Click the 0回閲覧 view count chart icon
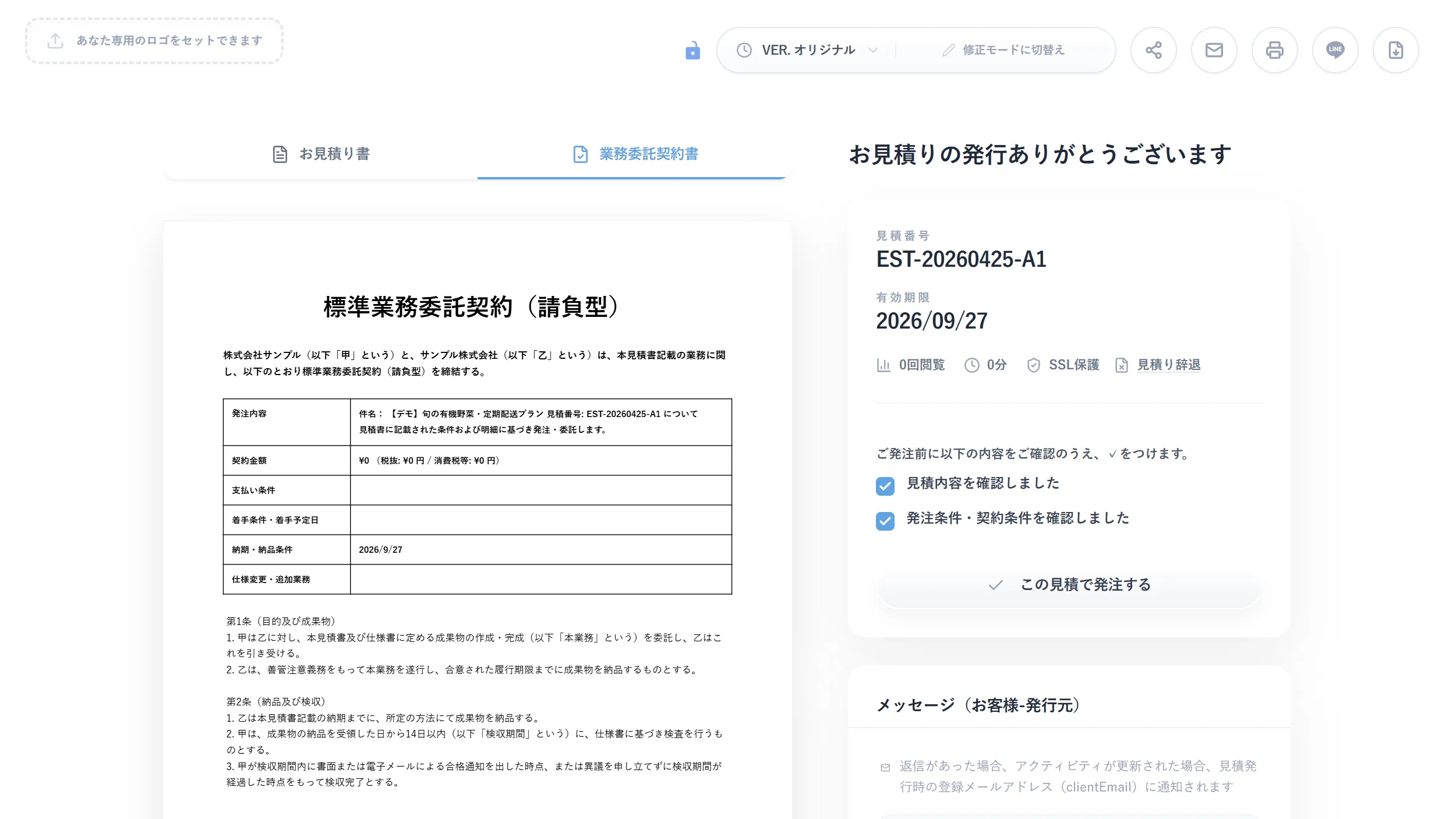 (x=884, y=365)
